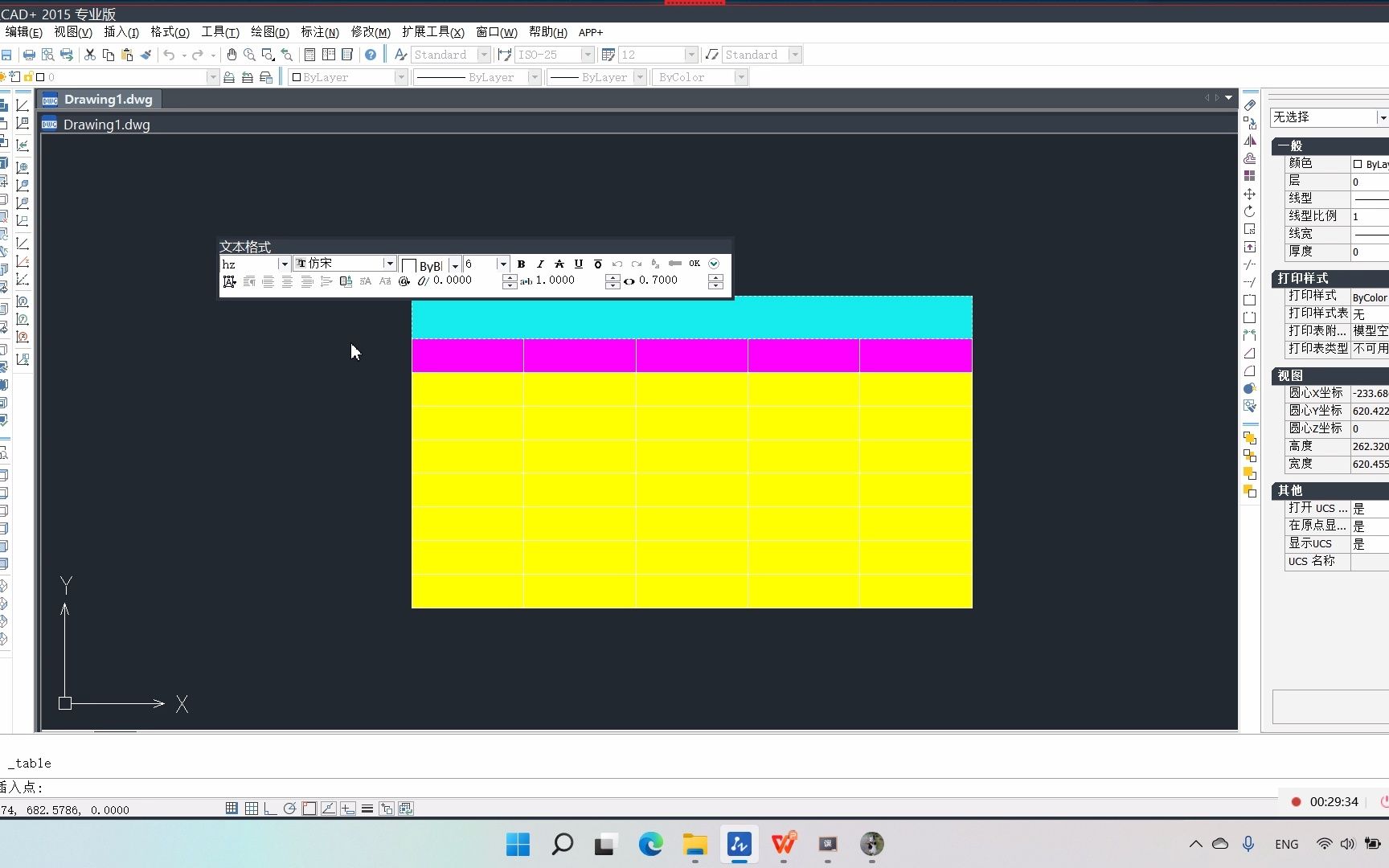Select the Pan hand tool

(231, 55)
